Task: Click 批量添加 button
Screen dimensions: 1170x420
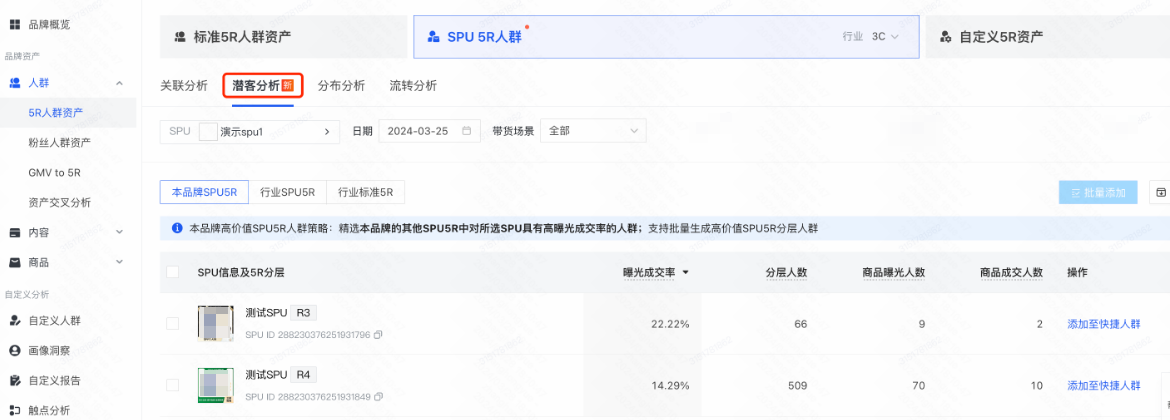Action: coord(1098,192)
